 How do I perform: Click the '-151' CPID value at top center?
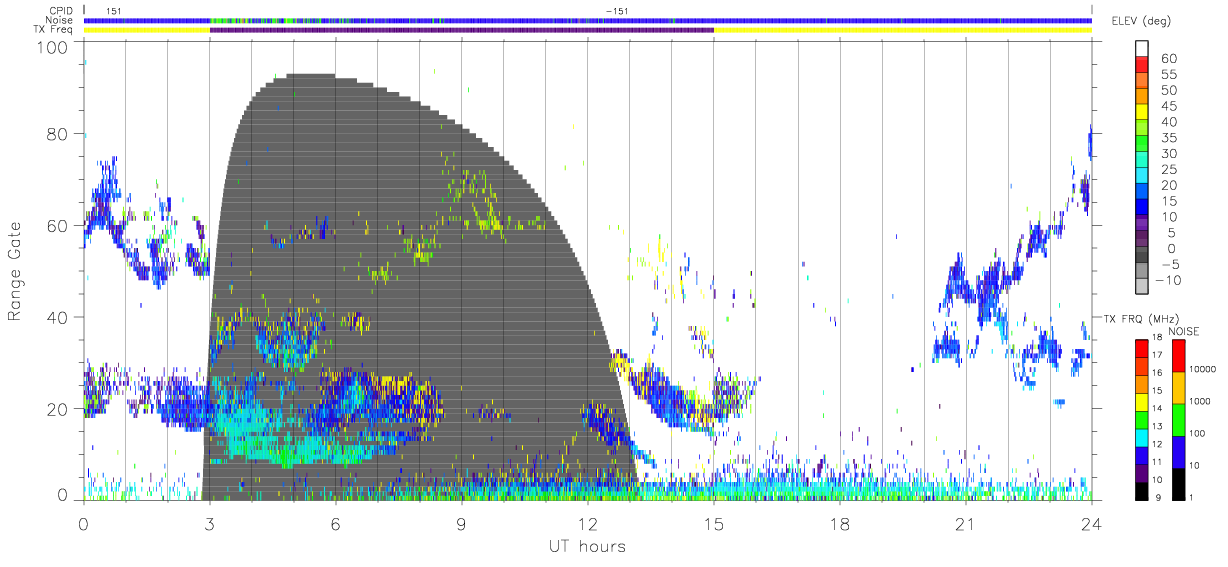(x=617, y=10)
